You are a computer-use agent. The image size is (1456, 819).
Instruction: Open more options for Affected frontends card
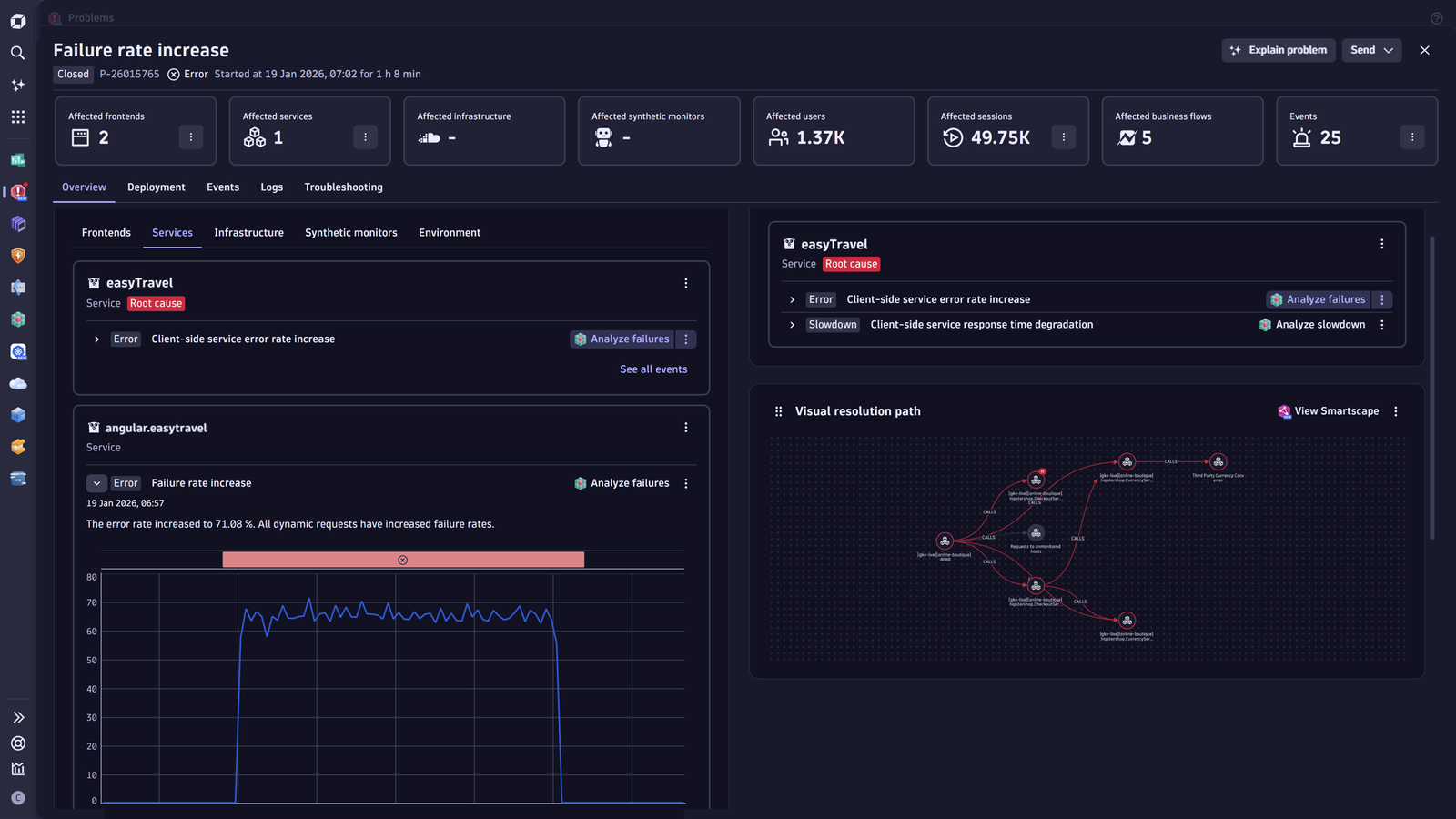point(190,137)
